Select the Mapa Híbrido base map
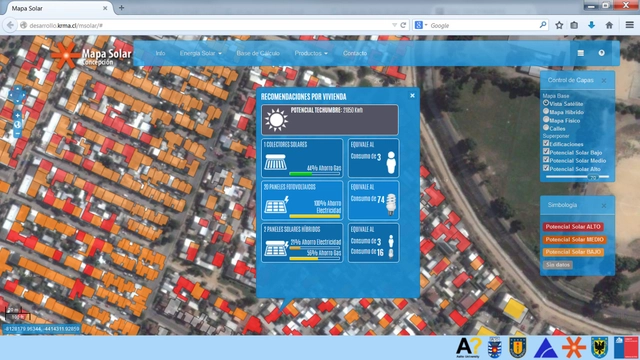This screenshot has width=640, height=360. click(x=546, y=111)
